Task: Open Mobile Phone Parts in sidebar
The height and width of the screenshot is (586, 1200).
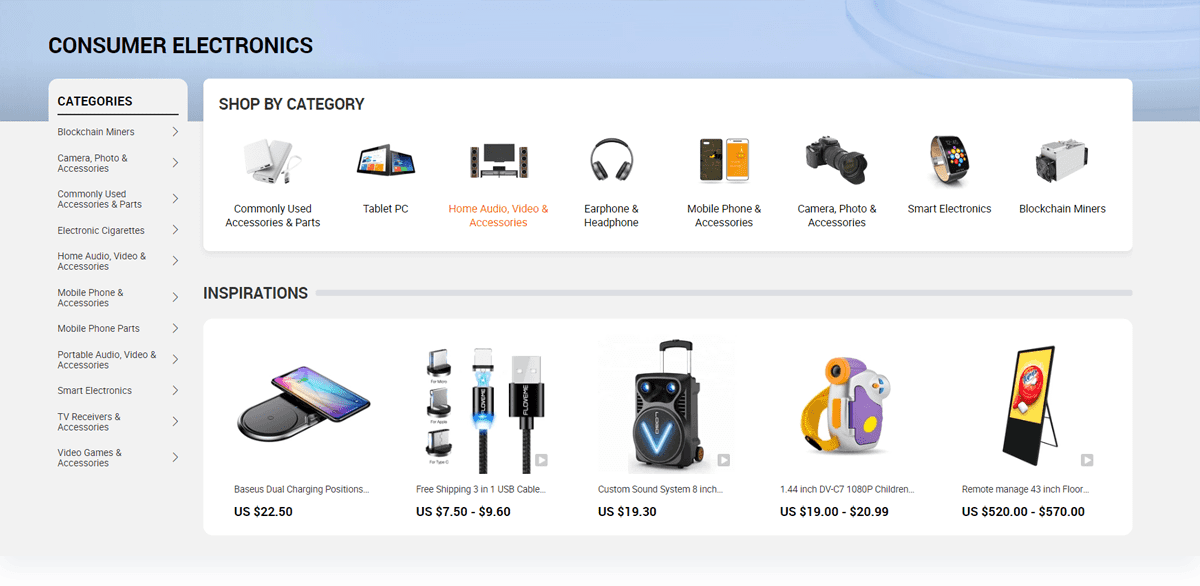Action: 98,329
